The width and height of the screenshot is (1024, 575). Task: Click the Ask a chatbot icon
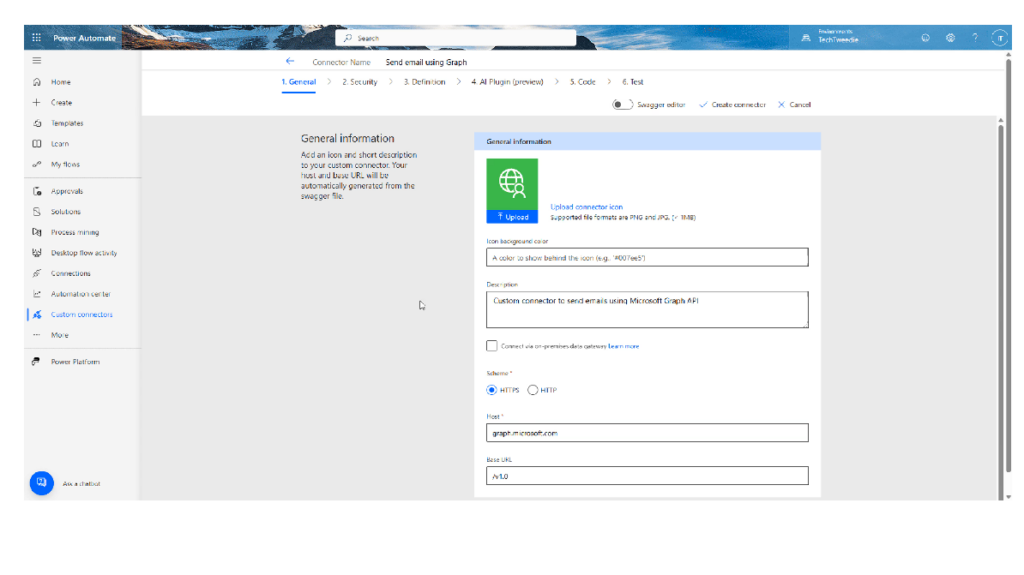coord(41,483)
